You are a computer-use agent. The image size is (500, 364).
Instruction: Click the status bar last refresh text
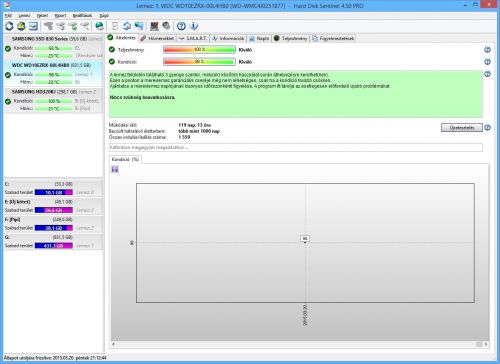tap(55, 358)
